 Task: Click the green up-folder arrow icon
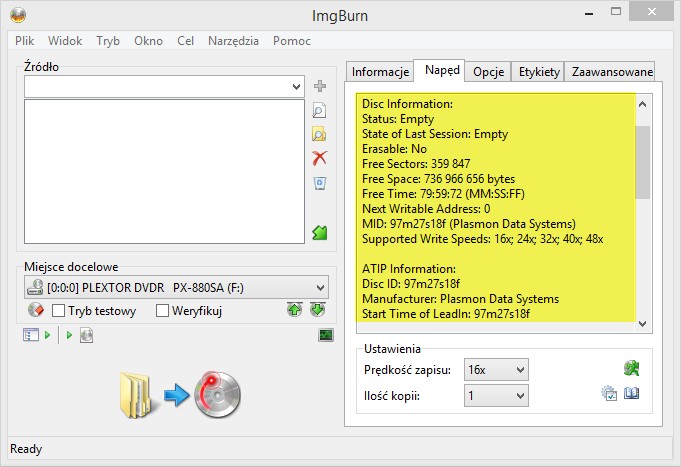[x=320, y=233]
